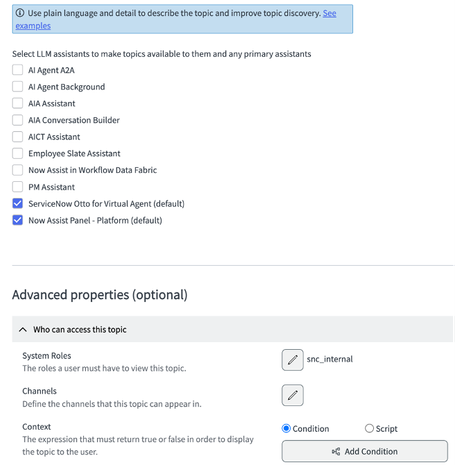
Task: Click the Advanced properties (optional) heading
Action: [x=100, y=295]
